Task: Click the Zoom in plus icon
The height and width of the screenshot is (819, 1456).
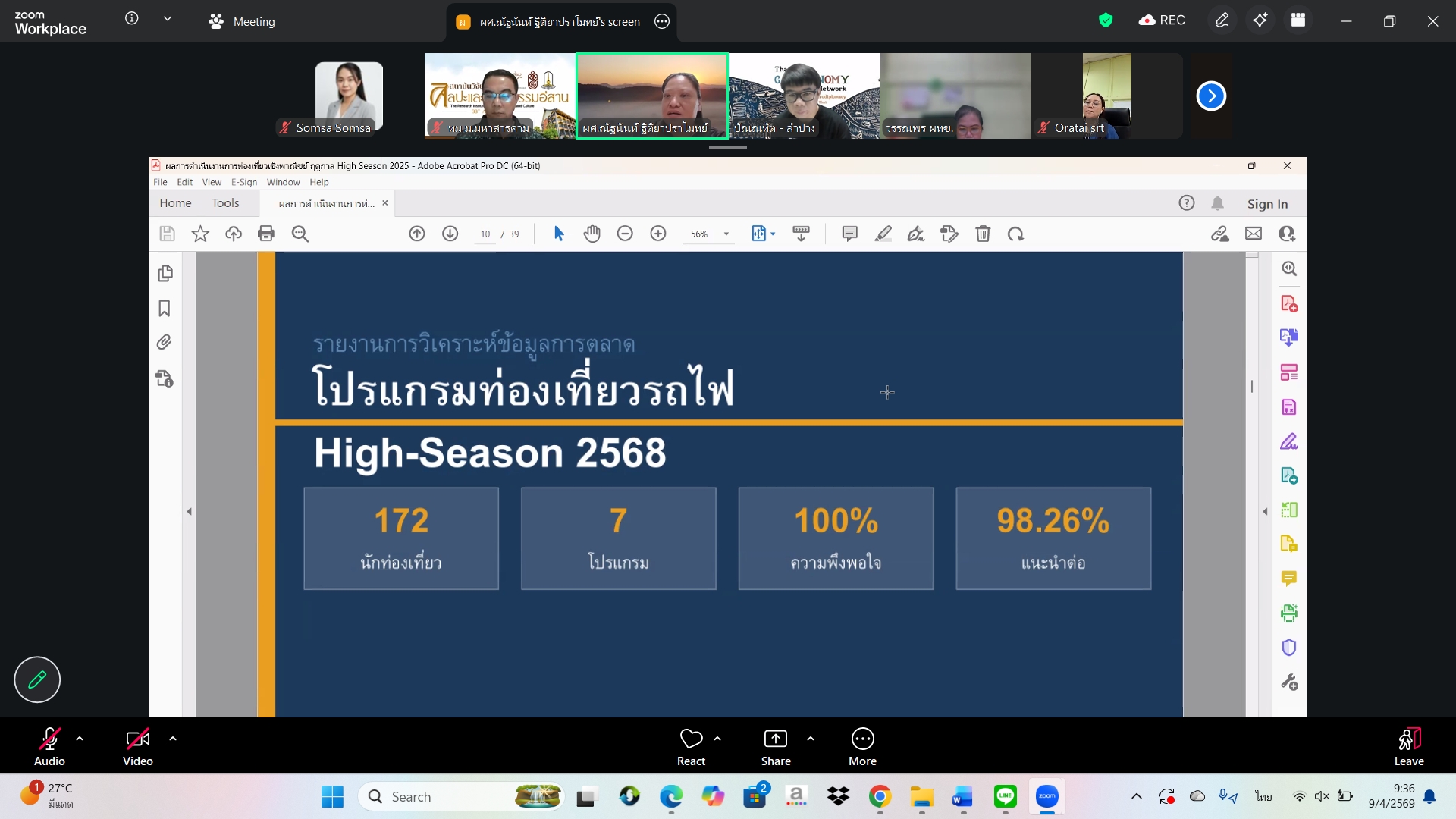Action: pyautogui.click(x=658, y=234)
